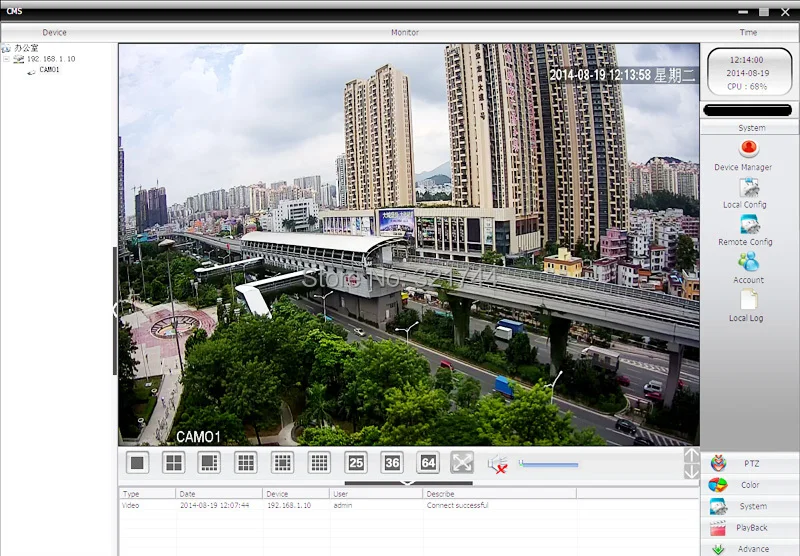Switch to 64-channel view
The width and height of the screenshot is (800, 556).
pos(428,463)
